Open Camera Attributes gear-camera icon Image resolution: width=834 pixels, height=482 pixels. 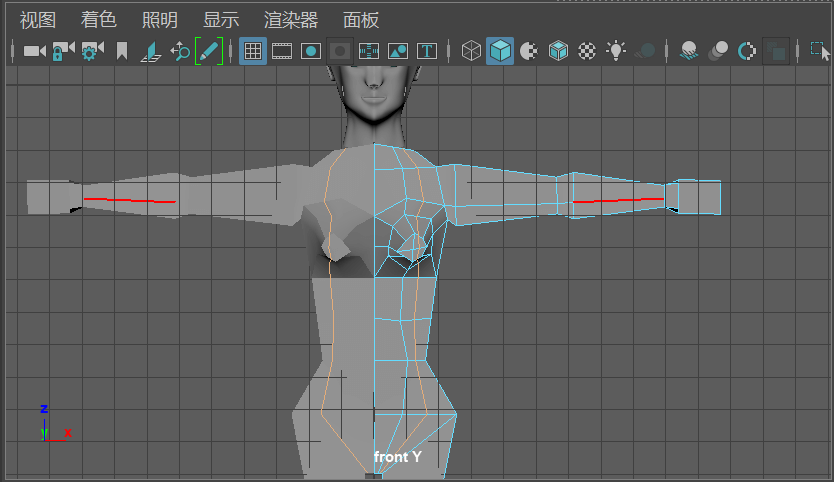93,51
